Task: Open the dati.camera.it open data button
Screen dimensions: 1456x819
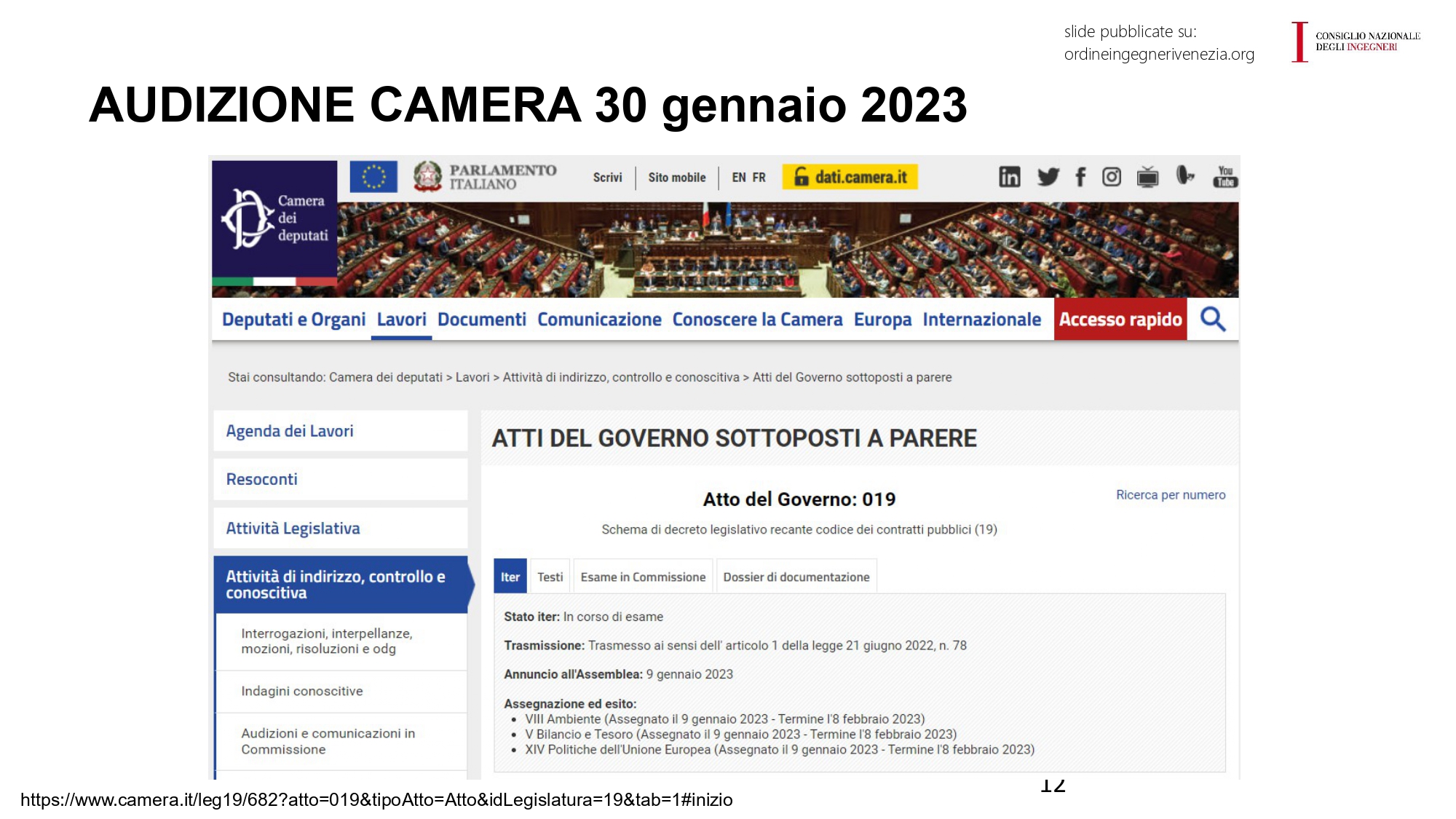Action: coord(850,177)
